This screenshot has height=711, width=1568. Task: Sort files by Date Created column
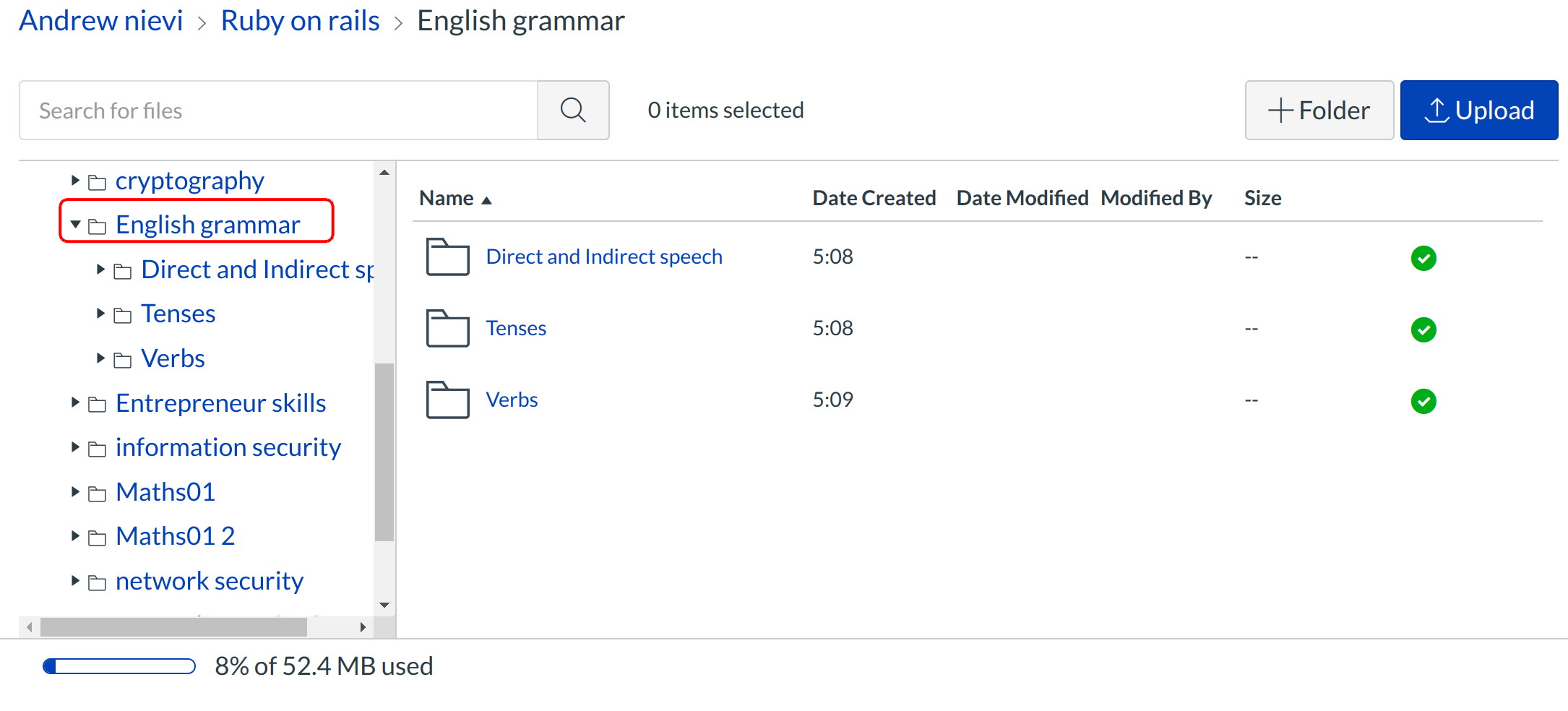[874, 198]
